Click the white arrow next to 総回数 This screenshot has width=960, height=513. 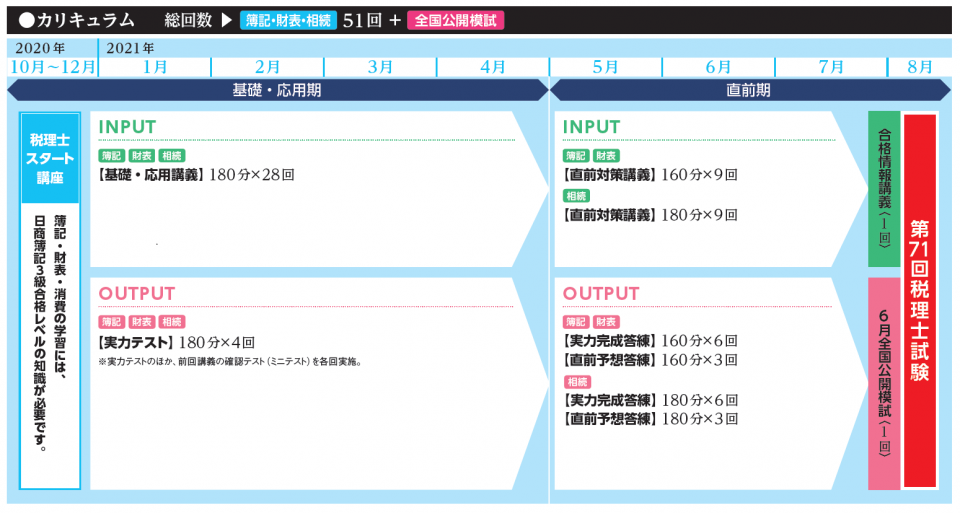pyautogui.click(x=226, y=20)
